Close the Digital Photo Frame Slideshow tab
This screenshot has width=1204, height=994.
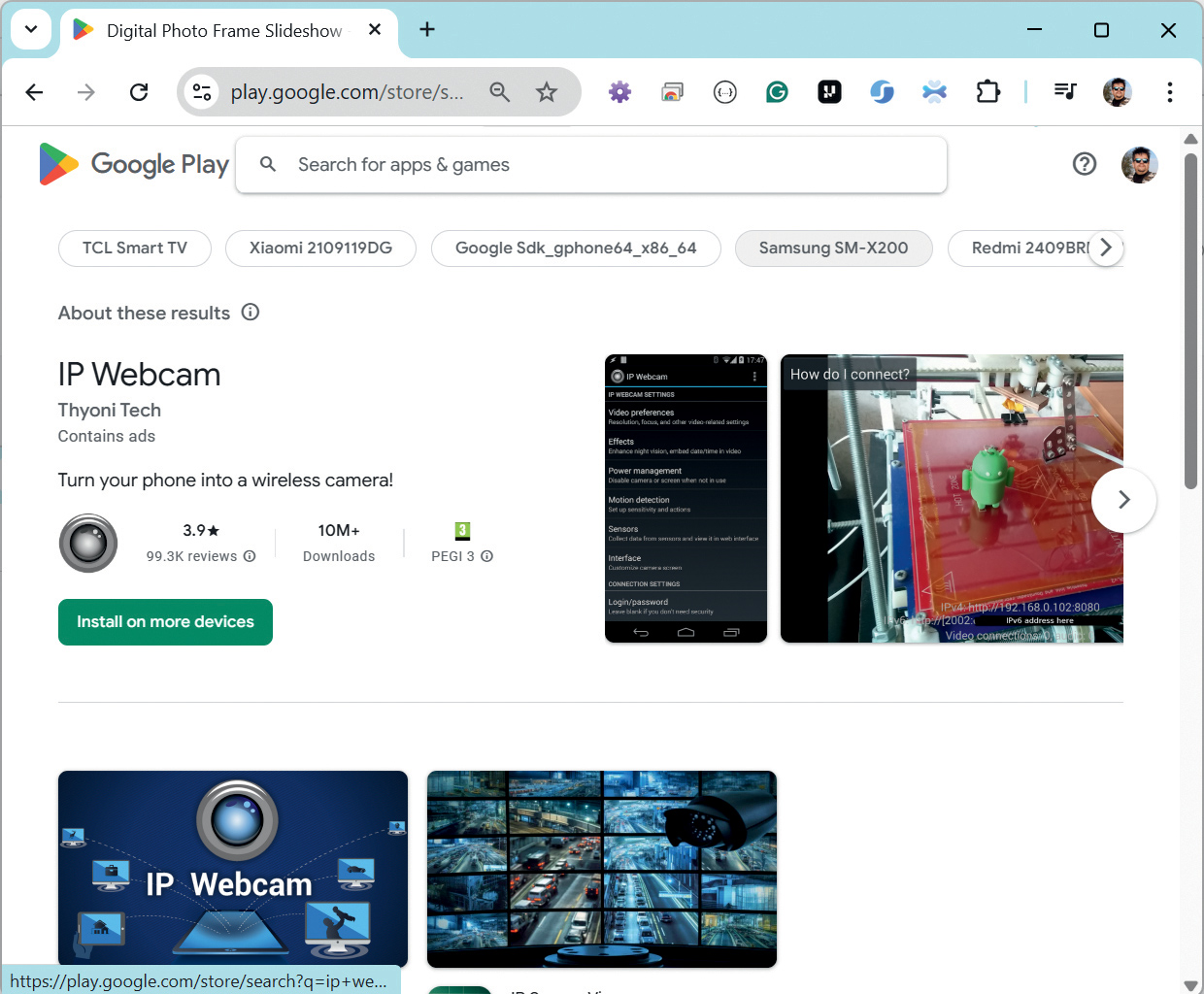[375, 30]
